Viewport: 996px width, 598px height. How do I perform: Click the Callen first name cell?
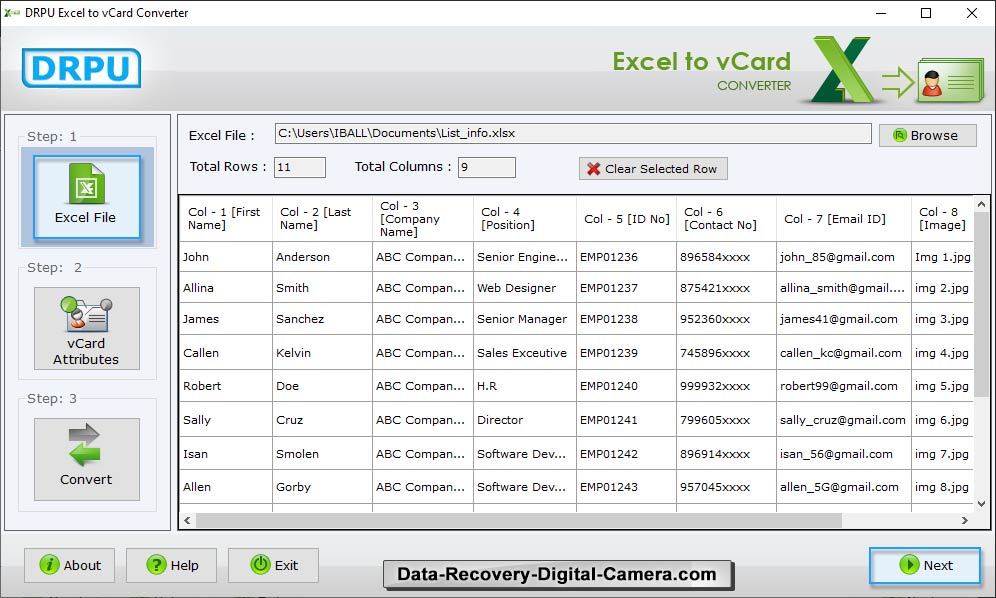[x=225, y=353]
